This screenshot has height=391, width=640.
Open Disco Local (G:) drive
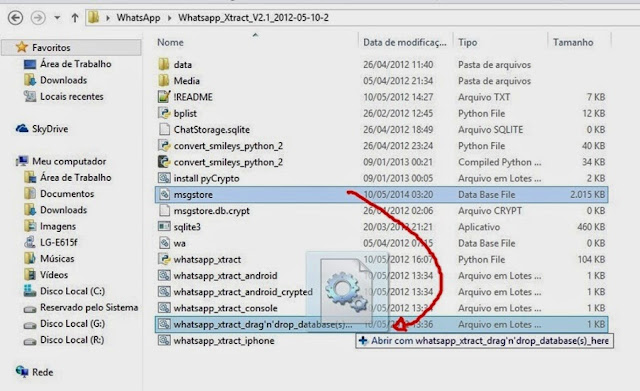[x=72, y=324]
